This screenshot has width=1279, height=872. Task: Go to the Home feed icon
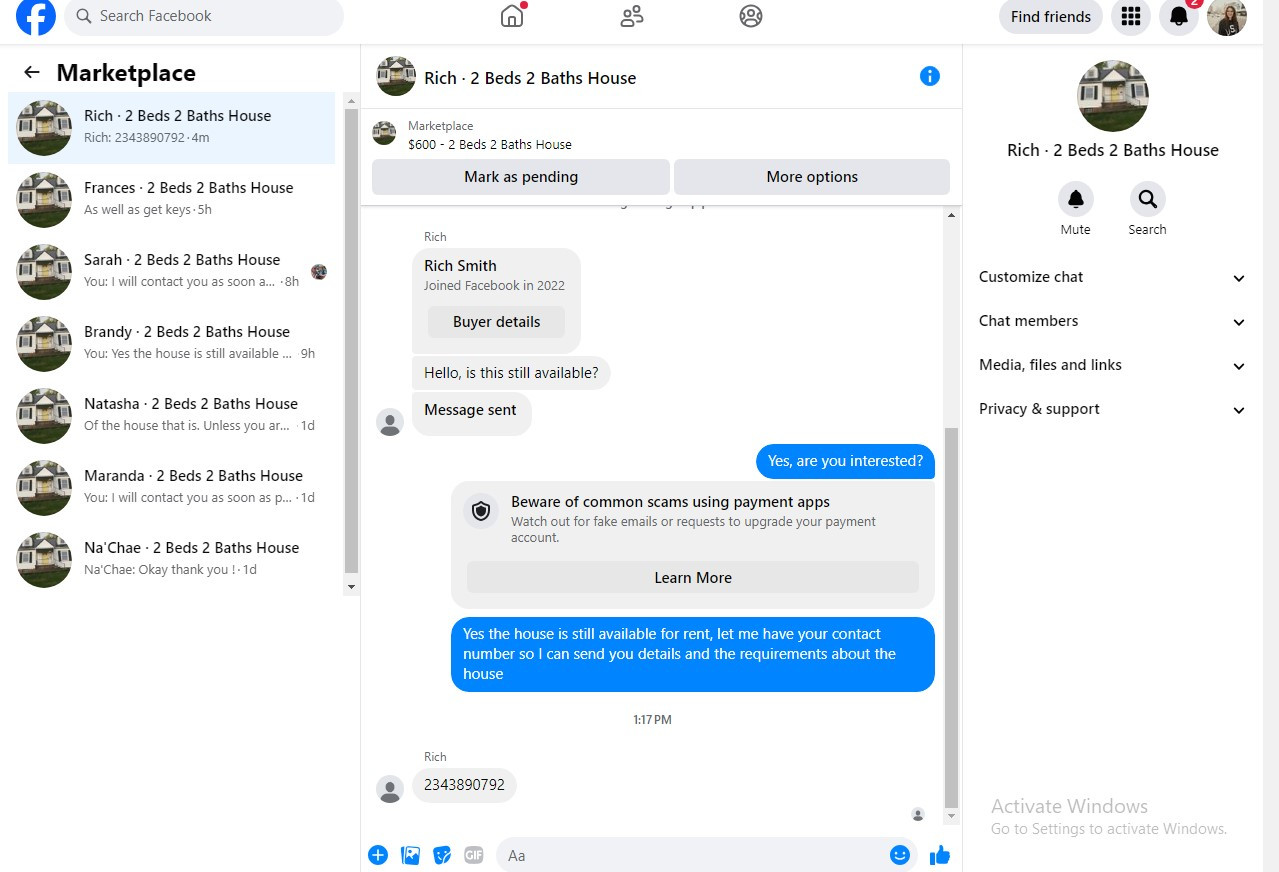pyautogui.click(x=512, y=16)
